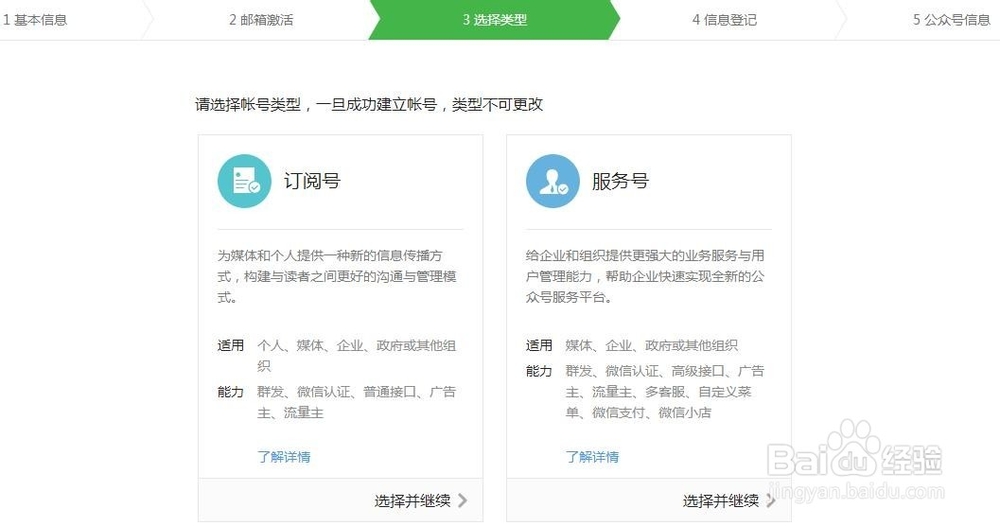Viewport: 1000px width, 526px height.
Task: Choose 选择并继续 for 订阅号
Action: tap(412, 500)
